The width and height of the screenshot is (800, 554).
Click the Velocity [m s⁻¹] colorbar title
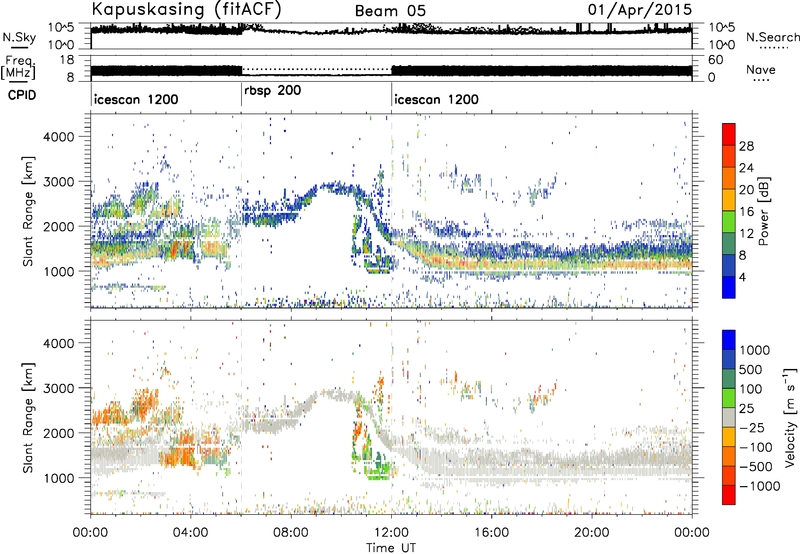(790, 417)
